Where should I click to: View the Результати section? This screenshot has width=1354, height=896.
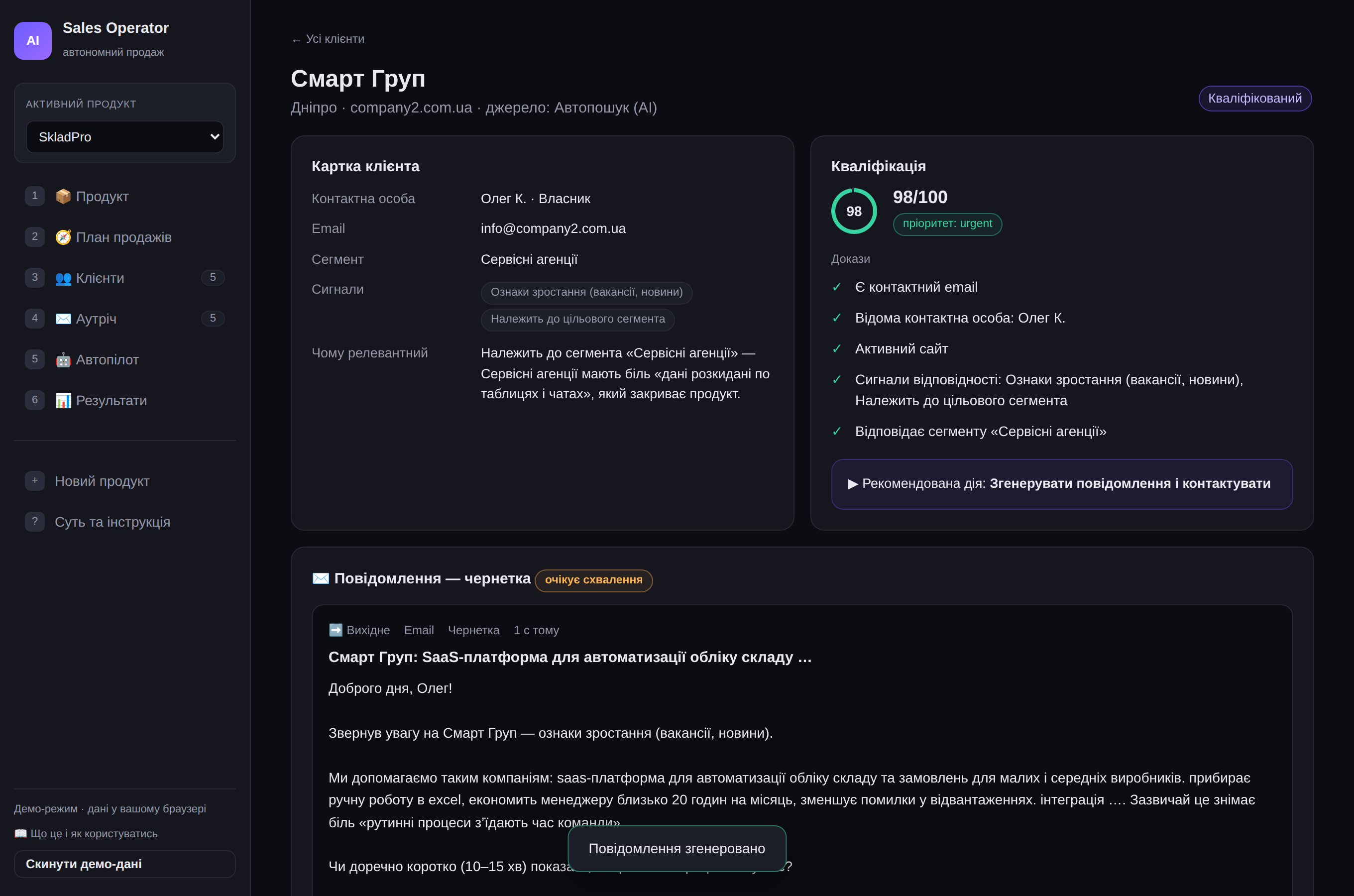click(x=124, y=401)
